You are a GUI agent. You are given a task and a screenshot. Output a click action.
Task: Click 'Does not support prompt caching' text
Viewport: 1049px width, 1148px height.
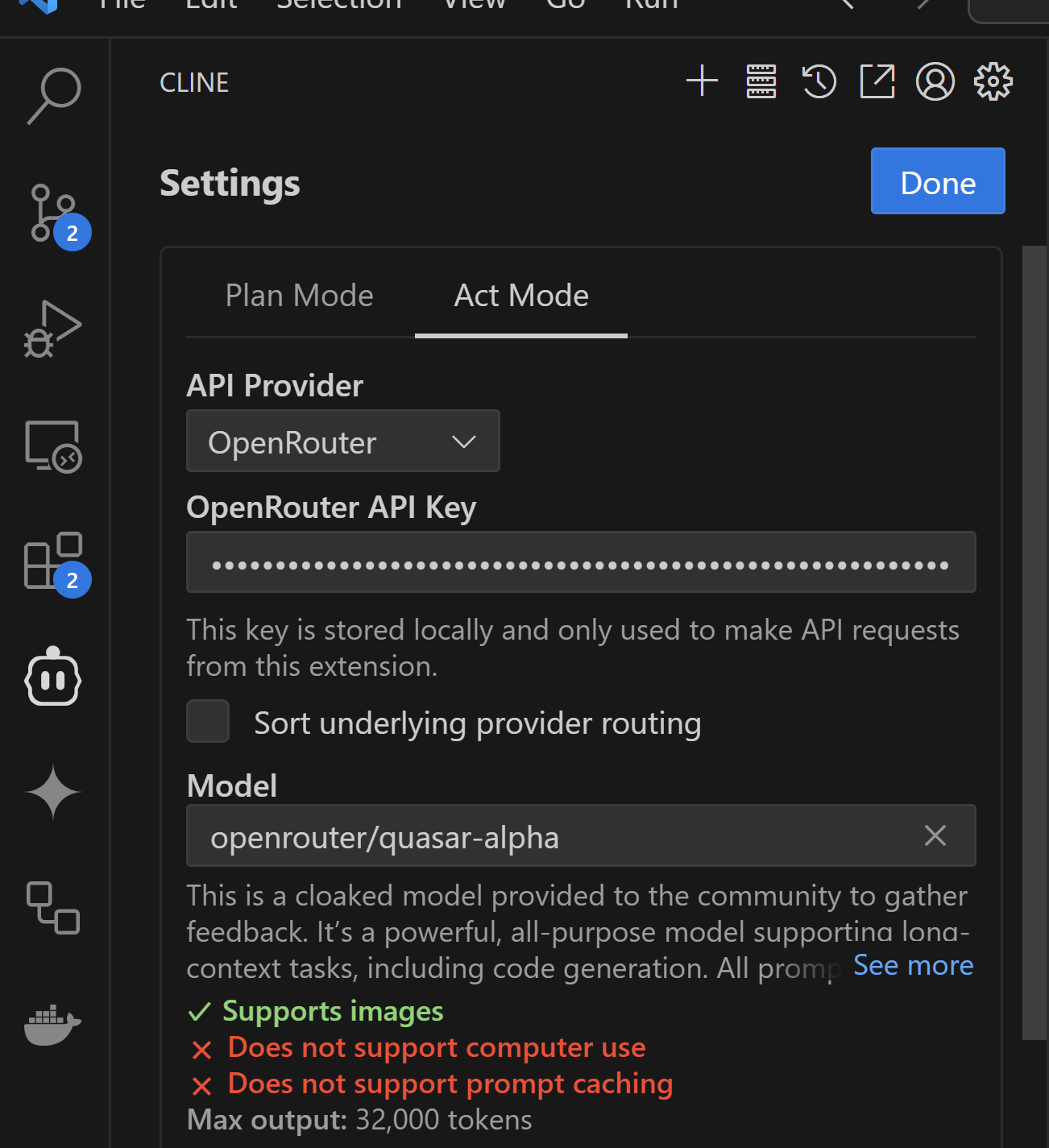coord(450,1084)
